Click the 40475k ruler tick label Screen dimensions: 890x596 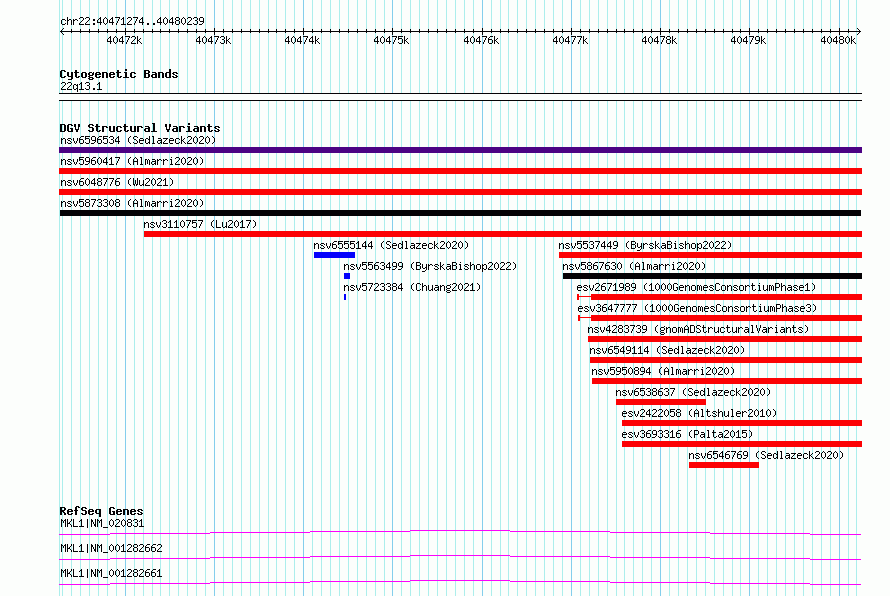(392, 40)
